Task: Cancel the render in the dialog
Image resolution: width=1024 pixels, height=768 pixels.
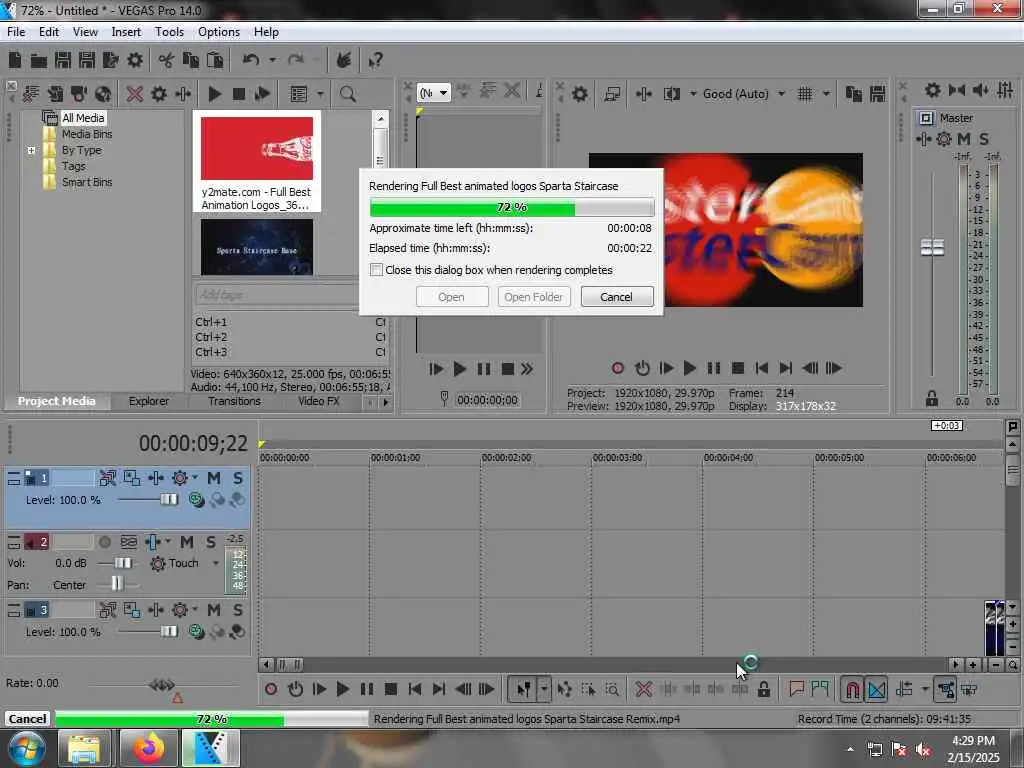Action: point(616,296)
